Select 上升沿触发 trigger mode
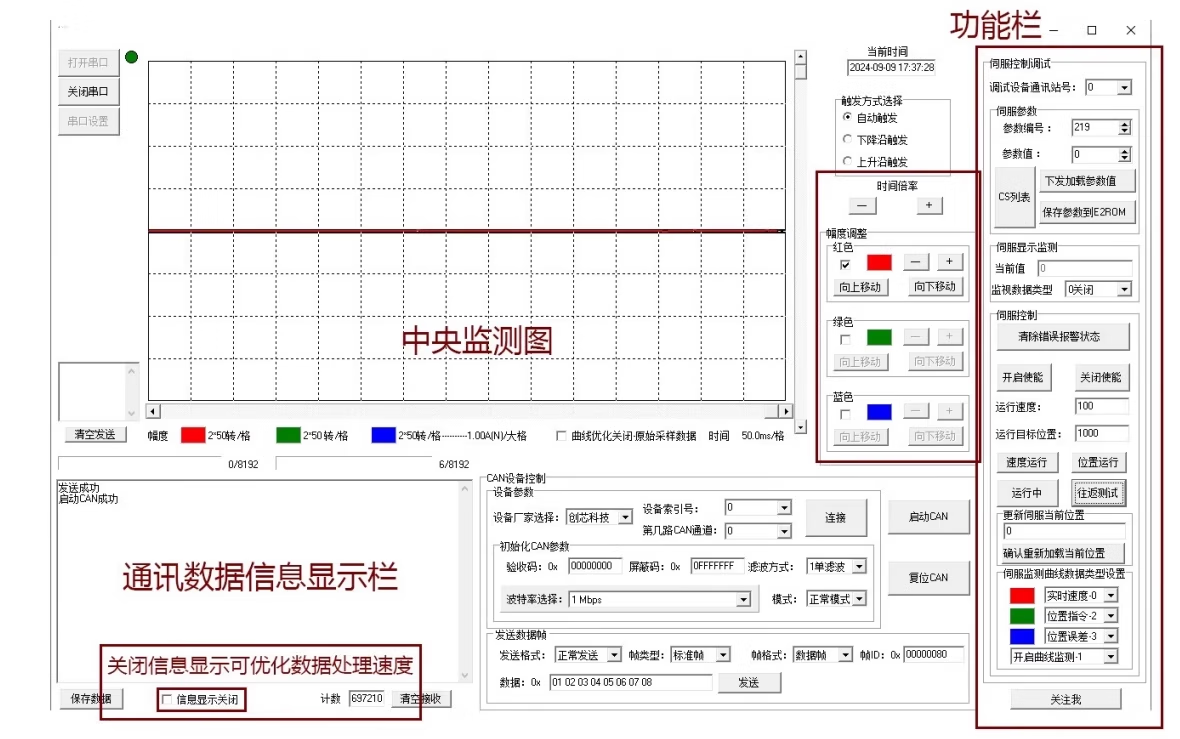 [848, 161]
